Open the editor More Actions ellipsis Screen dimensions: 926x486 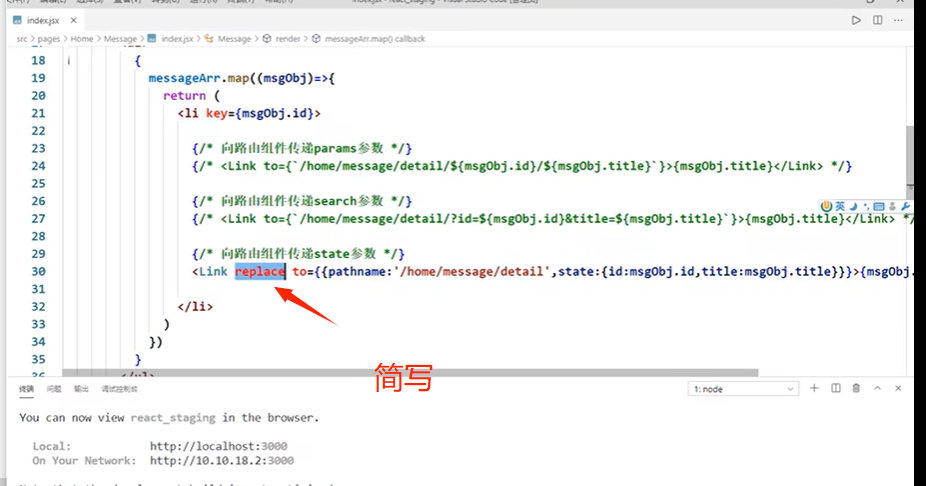(898, 20)
